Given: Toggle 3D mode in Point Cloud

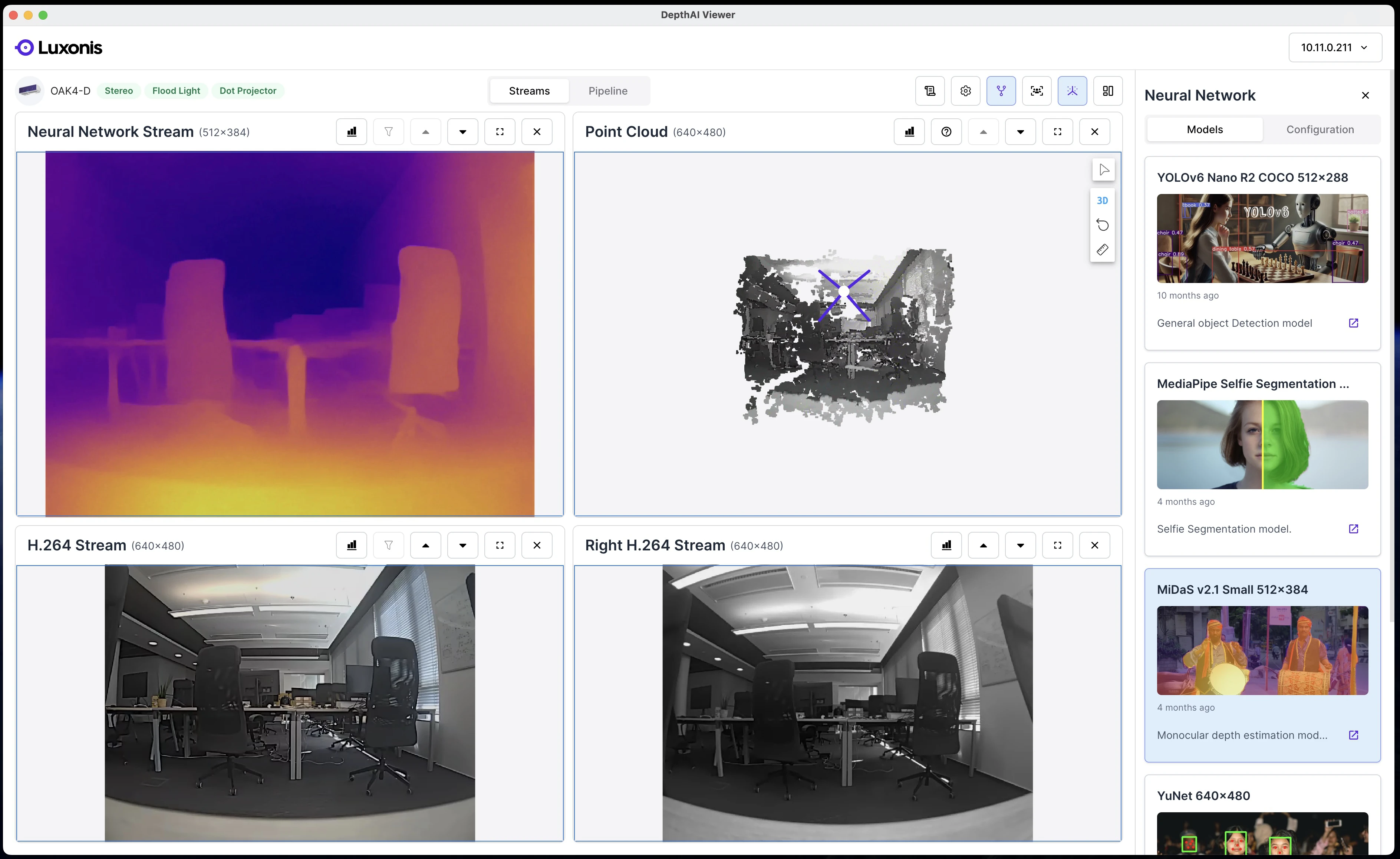Looking at the screenshot, I should (1102, 201).
